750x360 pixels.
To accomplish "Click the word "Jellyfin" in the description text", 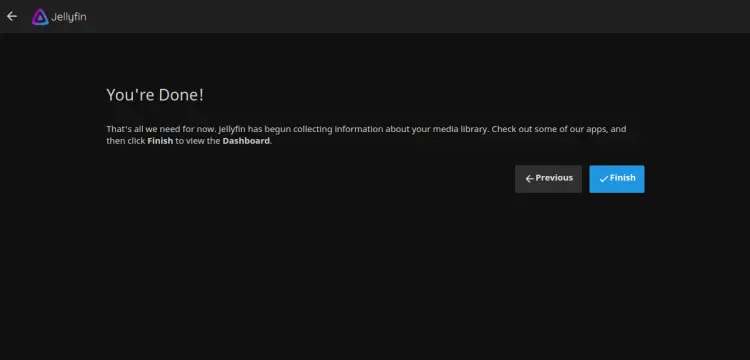I will coord(232,129).
